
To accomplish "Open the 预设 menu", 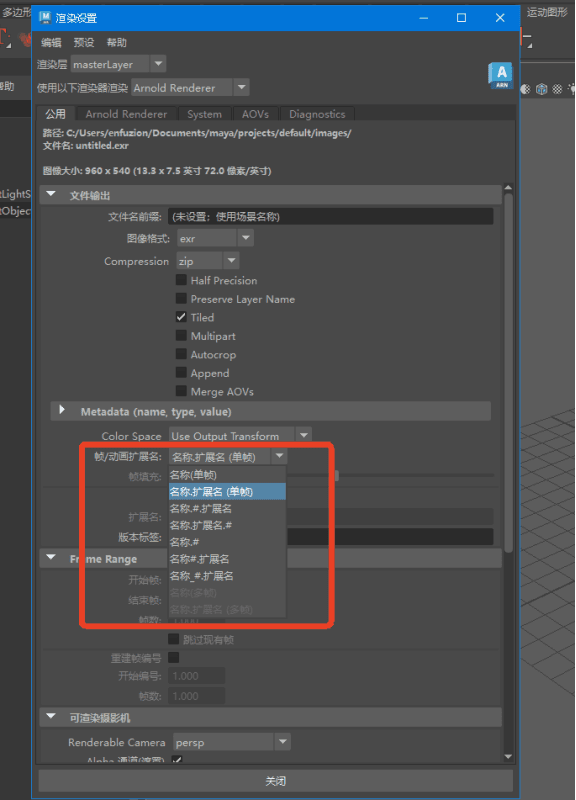I will click(84, 42).
